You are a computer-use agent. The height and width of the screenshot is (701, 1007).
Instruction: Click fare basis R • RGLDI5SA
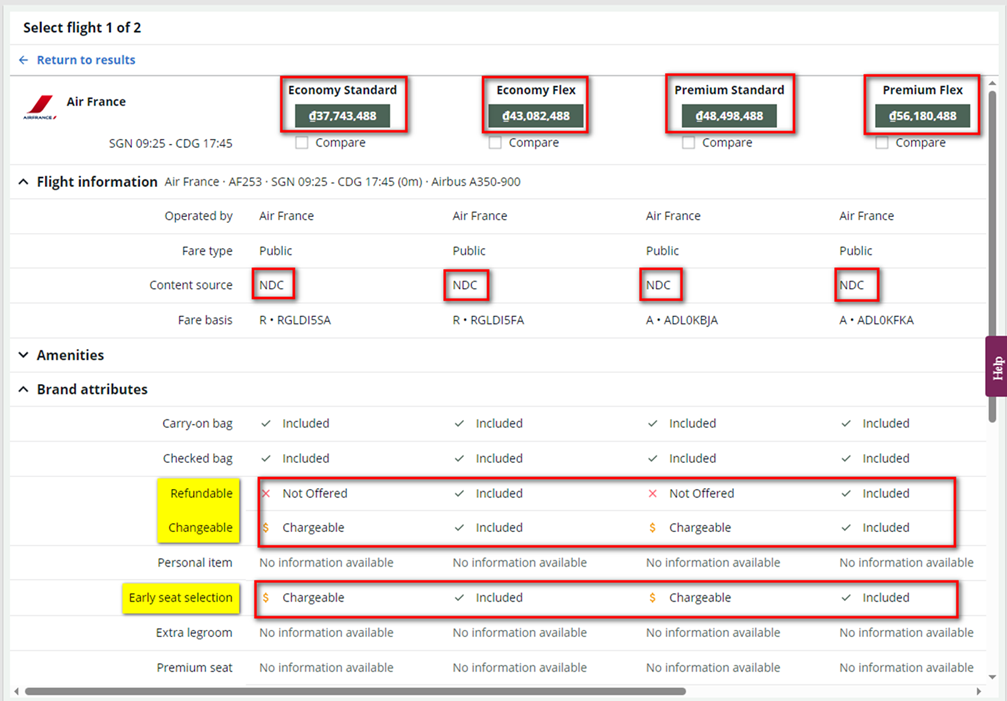coord(295,320)
